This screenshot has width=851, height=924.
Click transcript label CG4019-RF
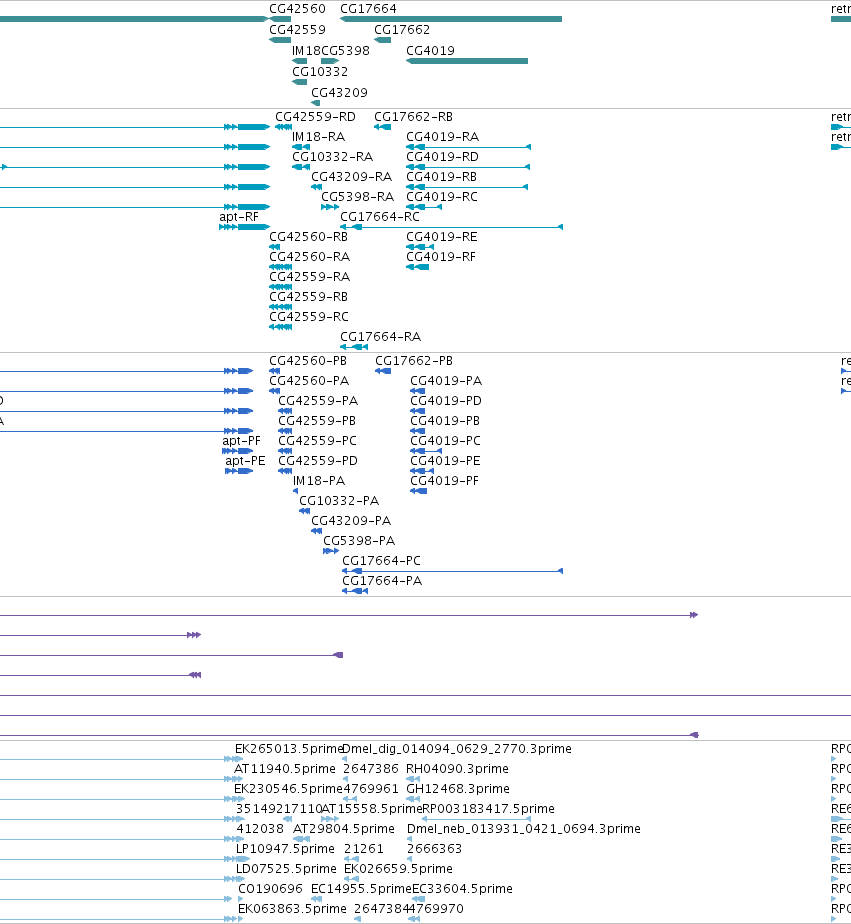(x=441, y=257)
